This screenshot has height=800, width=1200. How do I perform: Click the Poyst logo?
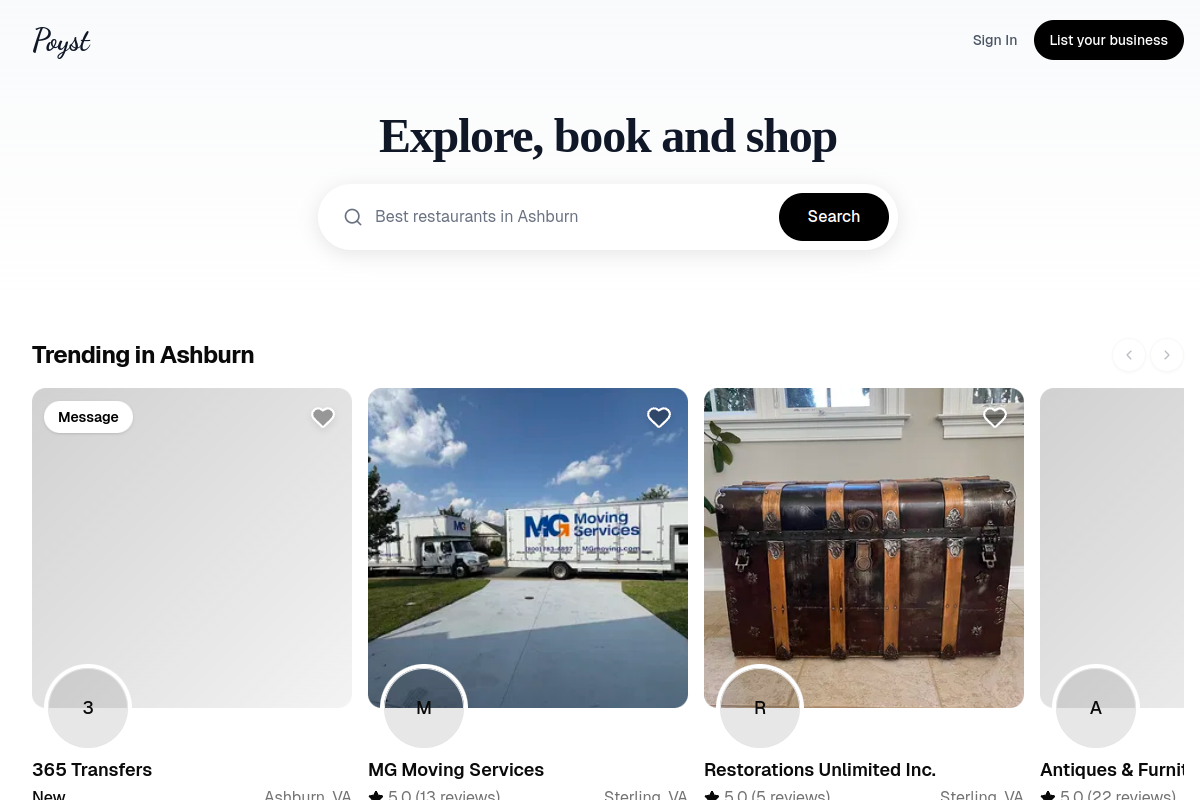pos(61,41)
